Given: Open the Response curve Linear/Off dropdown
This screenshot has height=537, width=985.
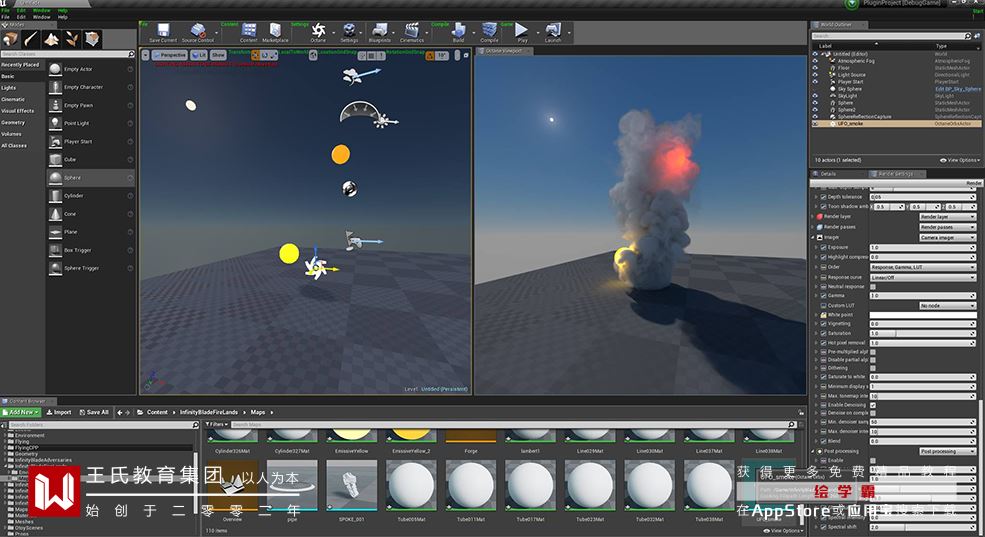Looking at the screenshot, I should 923,277.
